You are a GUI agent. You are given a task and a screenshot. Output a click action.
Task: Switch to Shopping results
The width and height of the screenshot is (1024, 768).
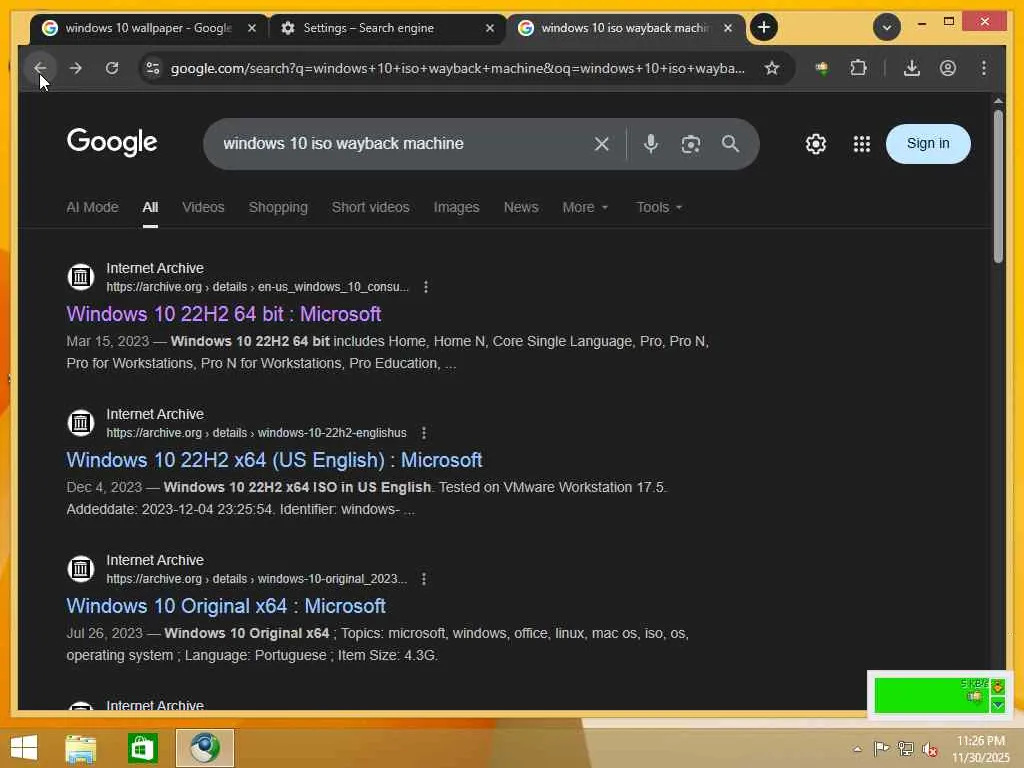point(278,207)
